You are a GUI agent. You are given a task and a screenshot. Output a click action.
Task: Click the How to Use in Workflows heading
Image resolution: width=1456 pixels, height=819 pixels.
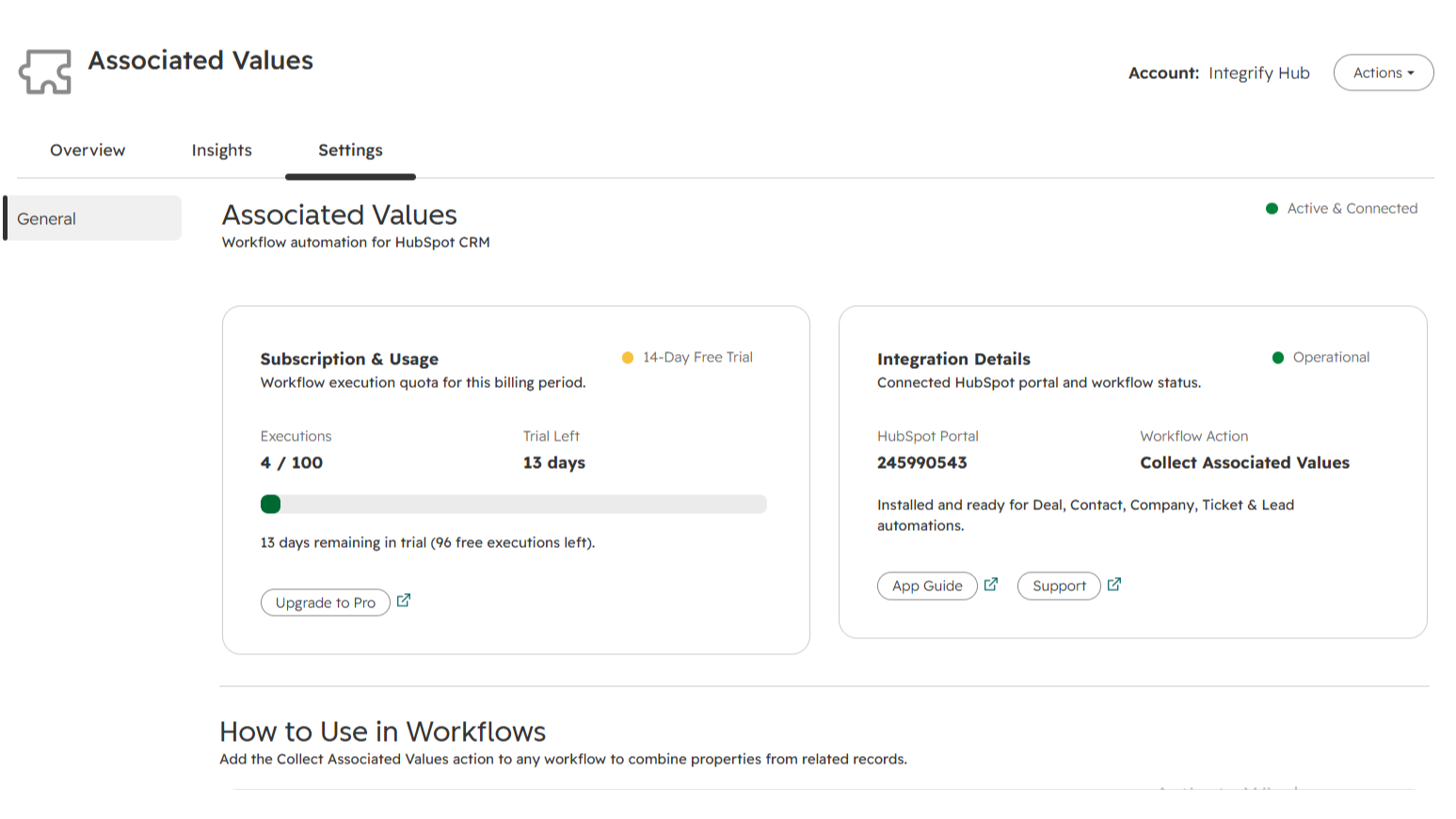click(x=383, y=731)
